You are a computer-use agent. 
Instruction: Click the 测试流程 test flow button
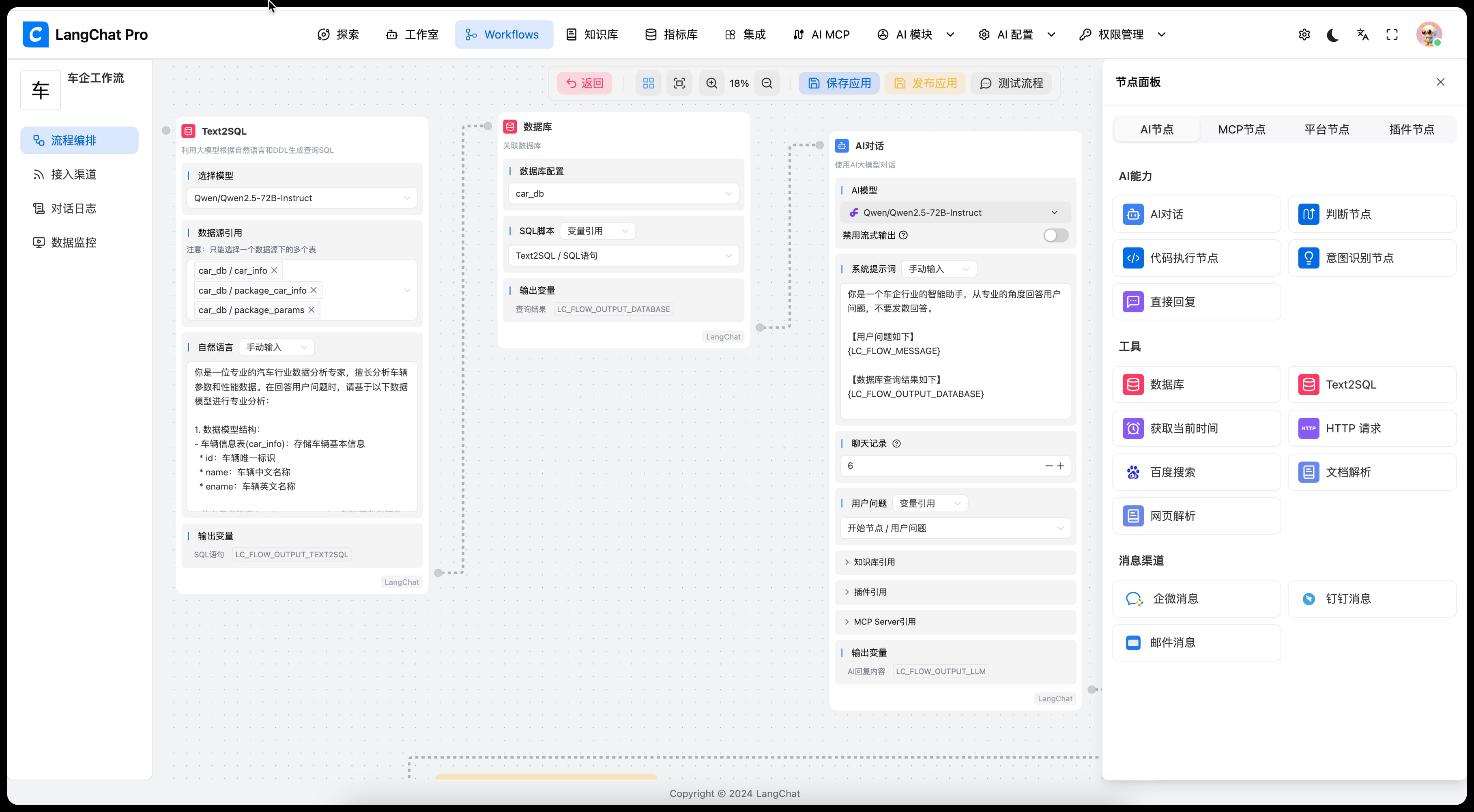pyautogui.click(x=1011, y=84)
